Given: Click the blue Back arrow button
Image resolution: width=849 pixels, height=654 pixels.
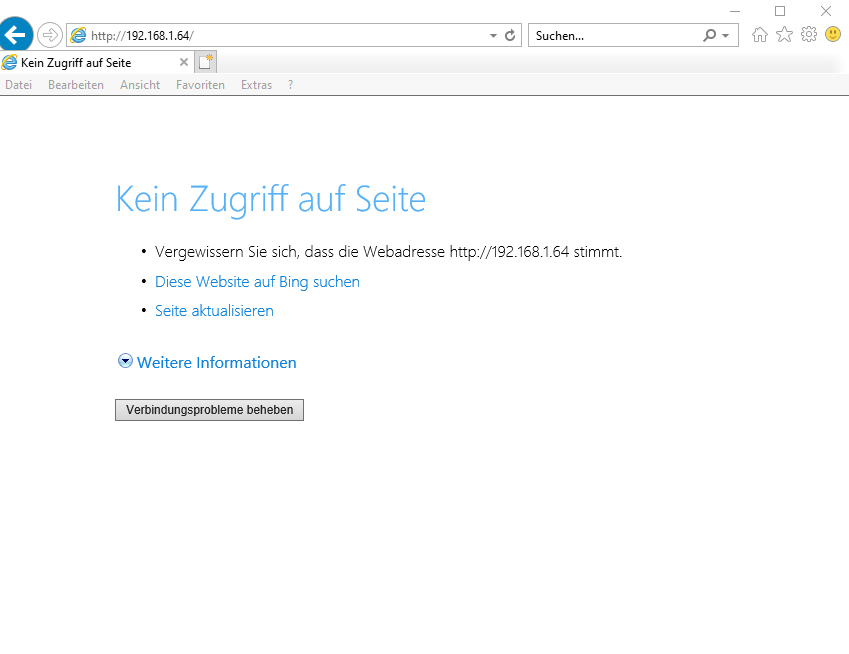Looking at the screenshot, I should [16, 35].
